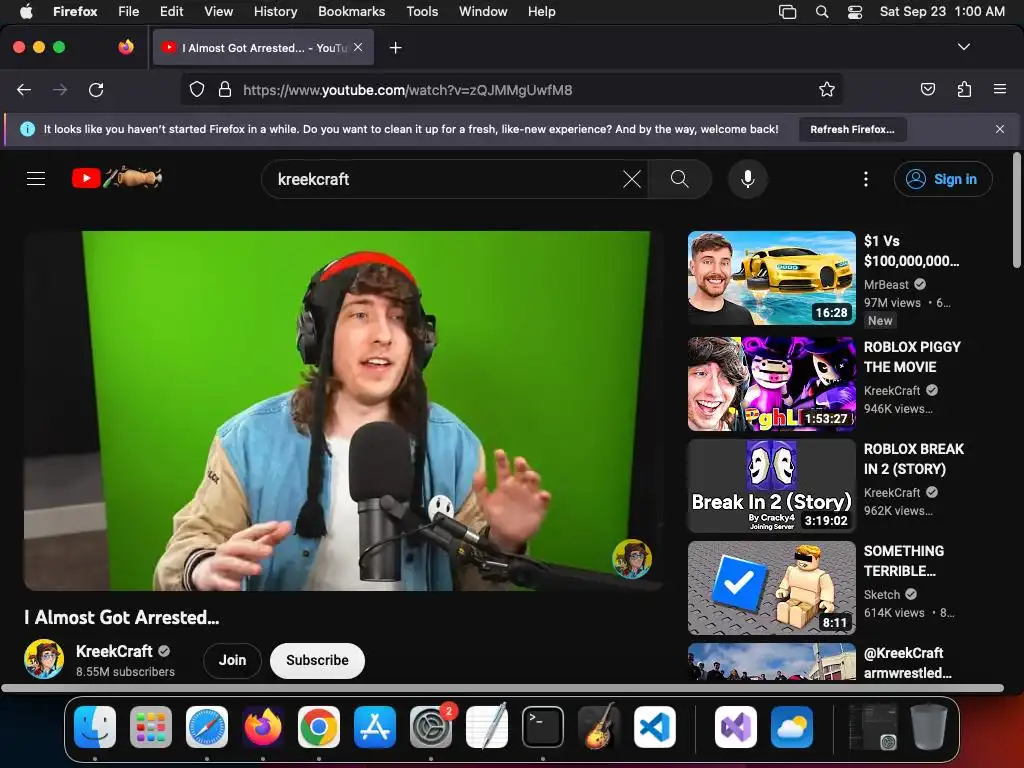Save page to Pocket
This screenshot has height=768, width=1024.
927,89
